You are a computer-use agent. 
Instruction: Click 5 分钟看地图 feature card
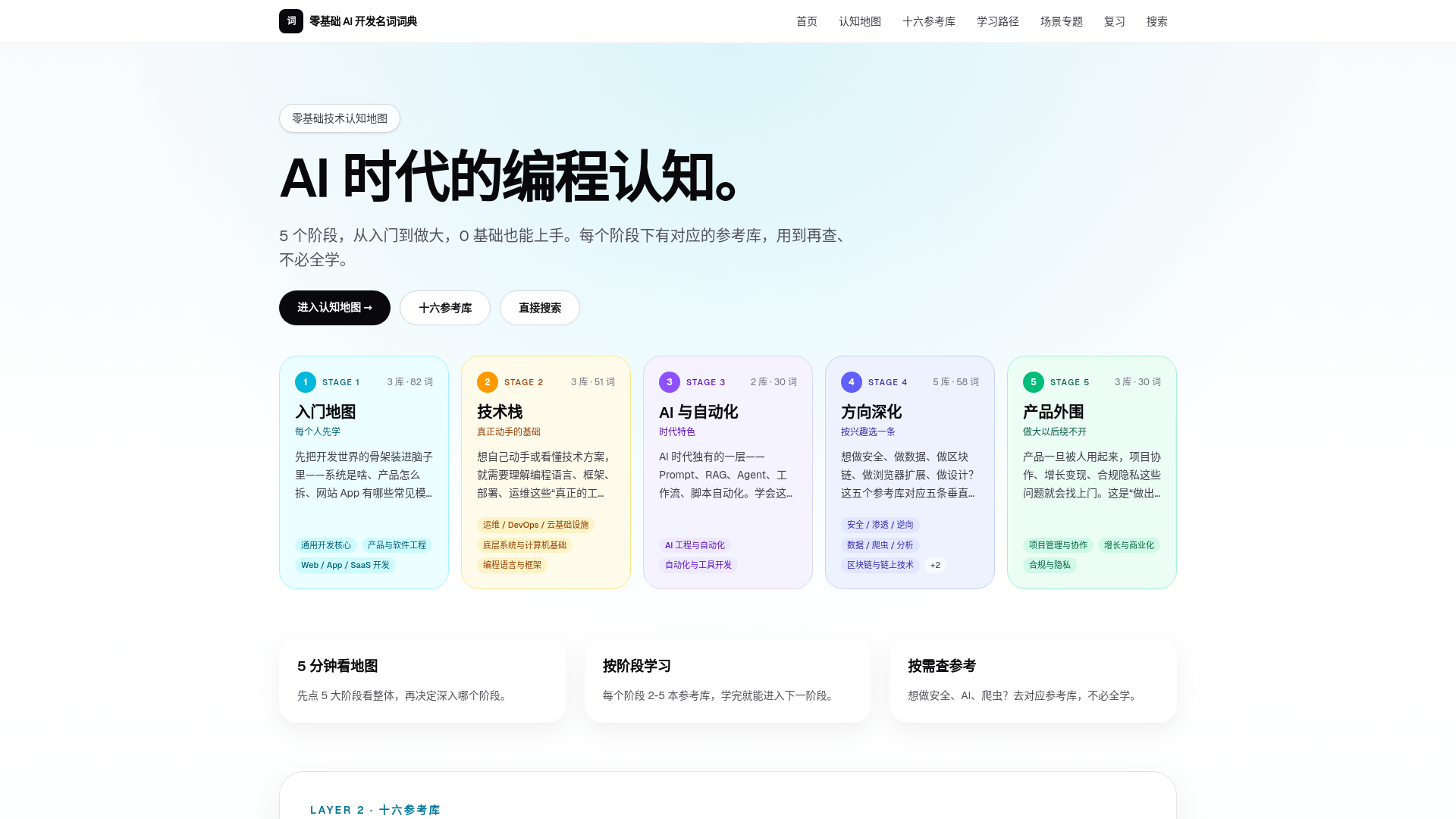422,680
